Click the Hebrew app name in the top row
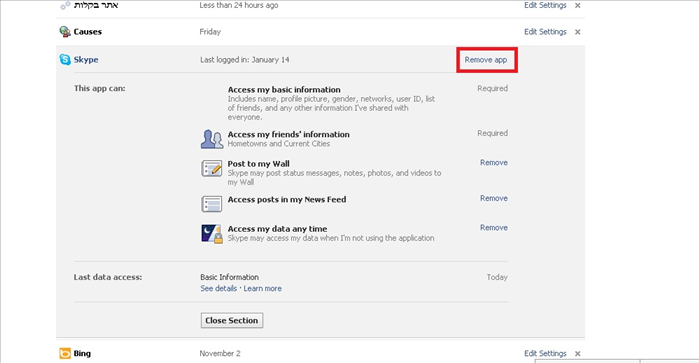699x363 pixels. (x=96, y=5)
